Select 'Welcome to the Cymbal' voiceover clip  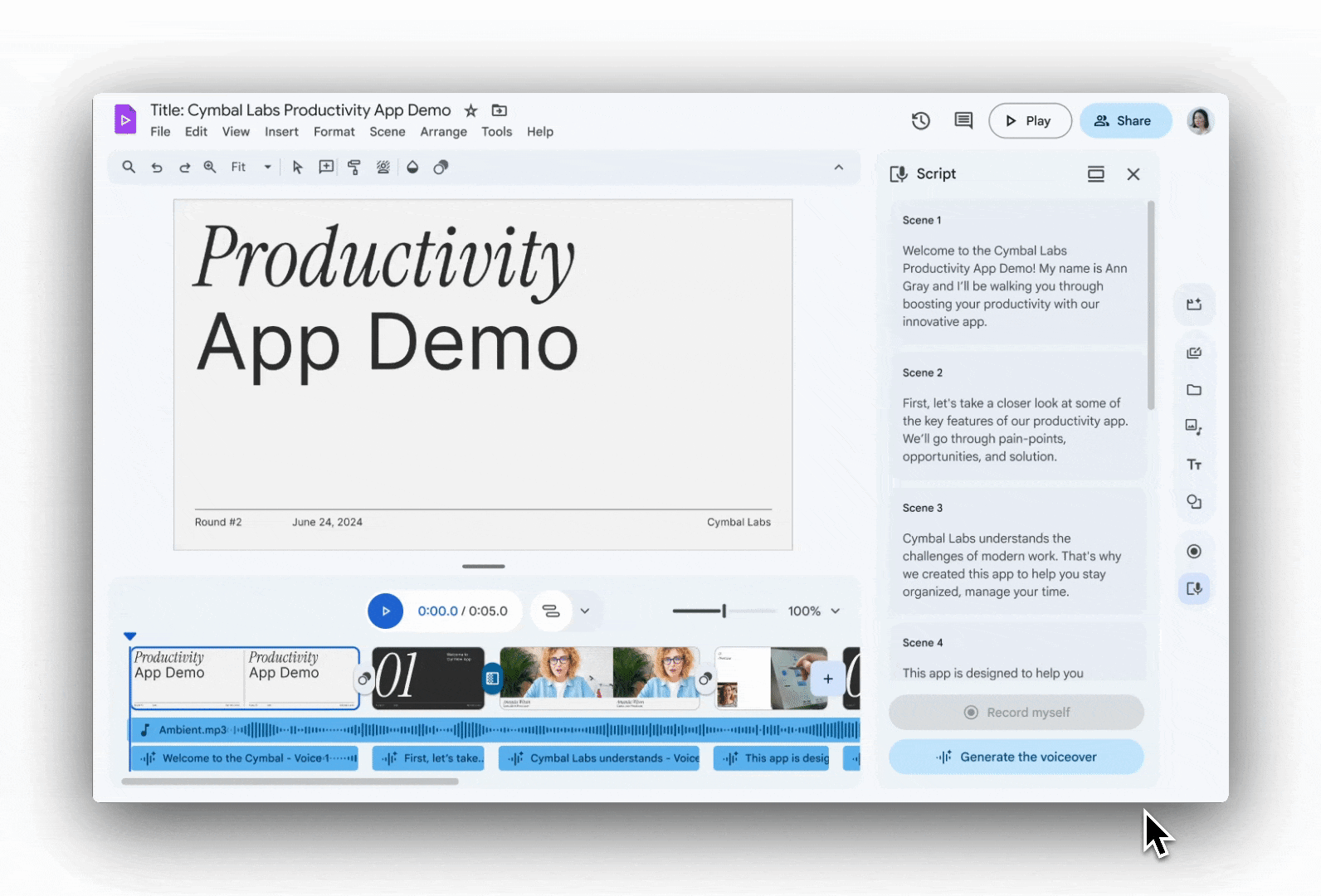click(x=244, y=758)
